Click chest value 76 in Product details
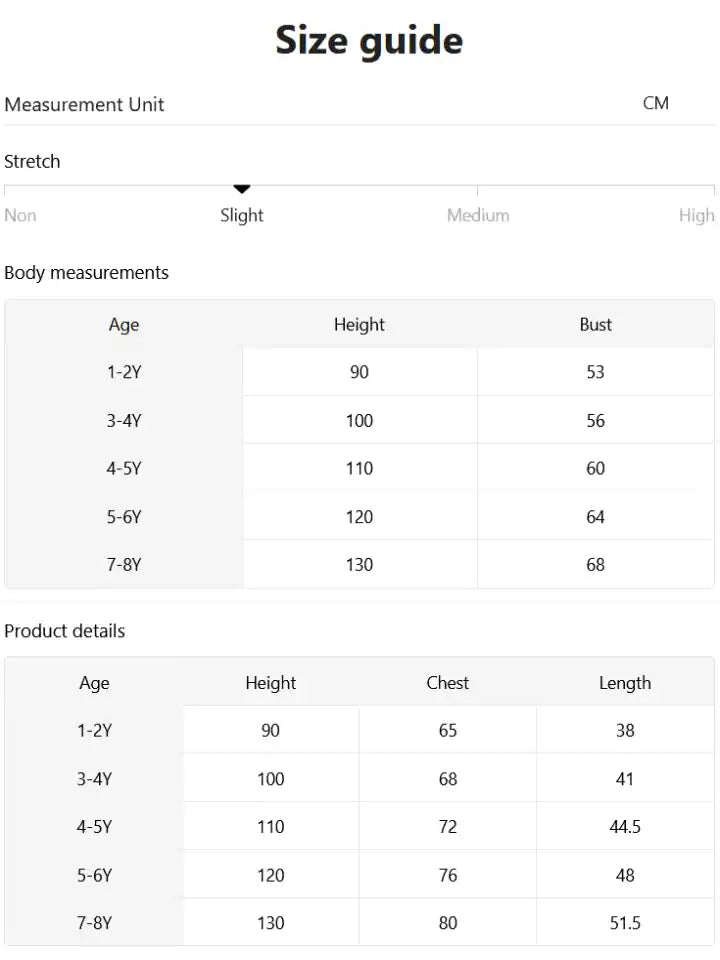 tap(448, 875)
